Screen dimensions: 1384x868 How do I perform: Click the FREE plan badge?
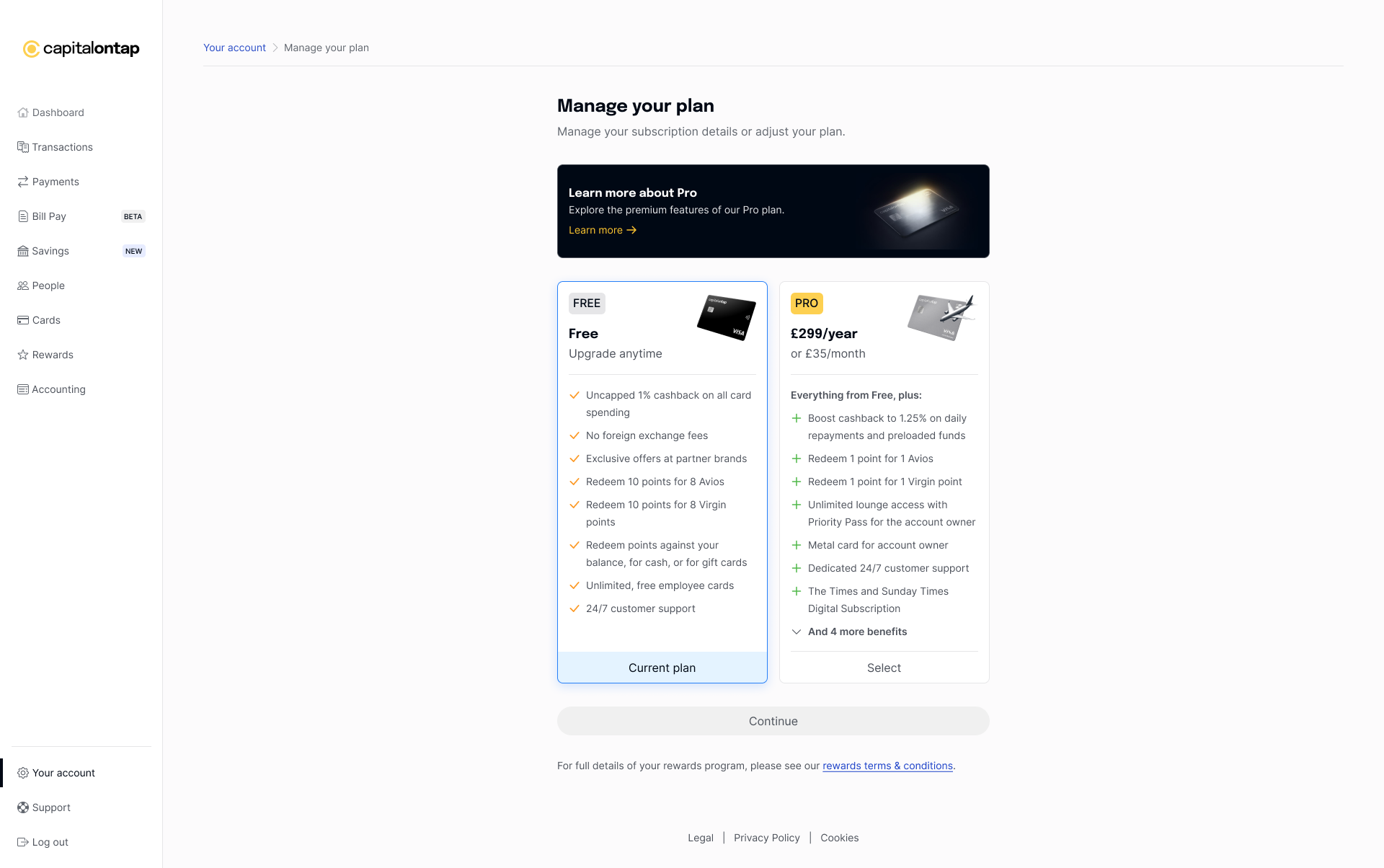pyautogui.click(x=587, y=304)
